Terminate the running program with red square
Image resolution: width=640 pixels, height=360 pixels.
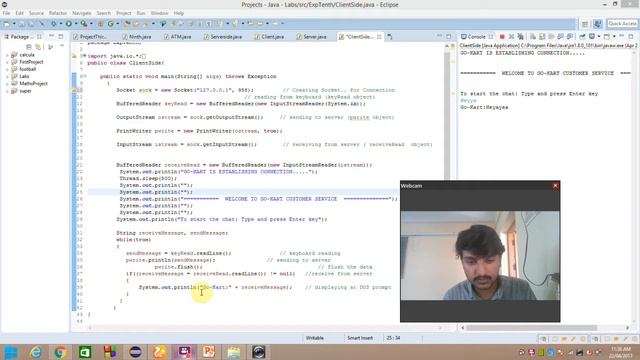(x=502, y=37)
